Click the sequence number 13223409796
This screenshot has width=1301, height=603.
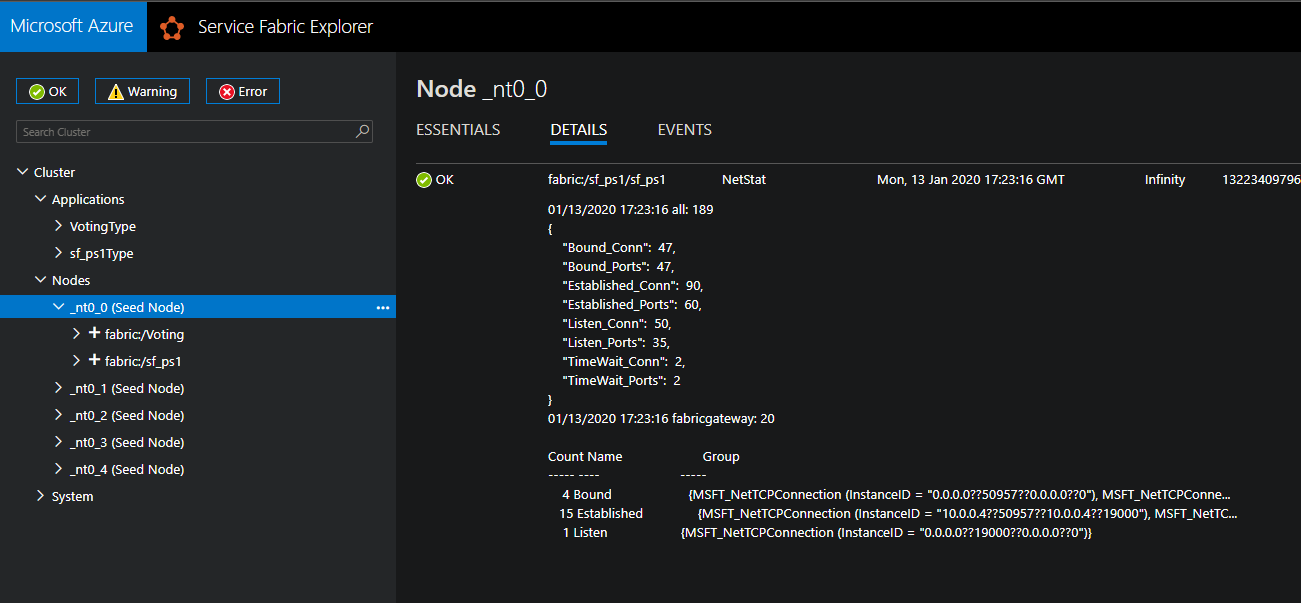(1261, 180)
